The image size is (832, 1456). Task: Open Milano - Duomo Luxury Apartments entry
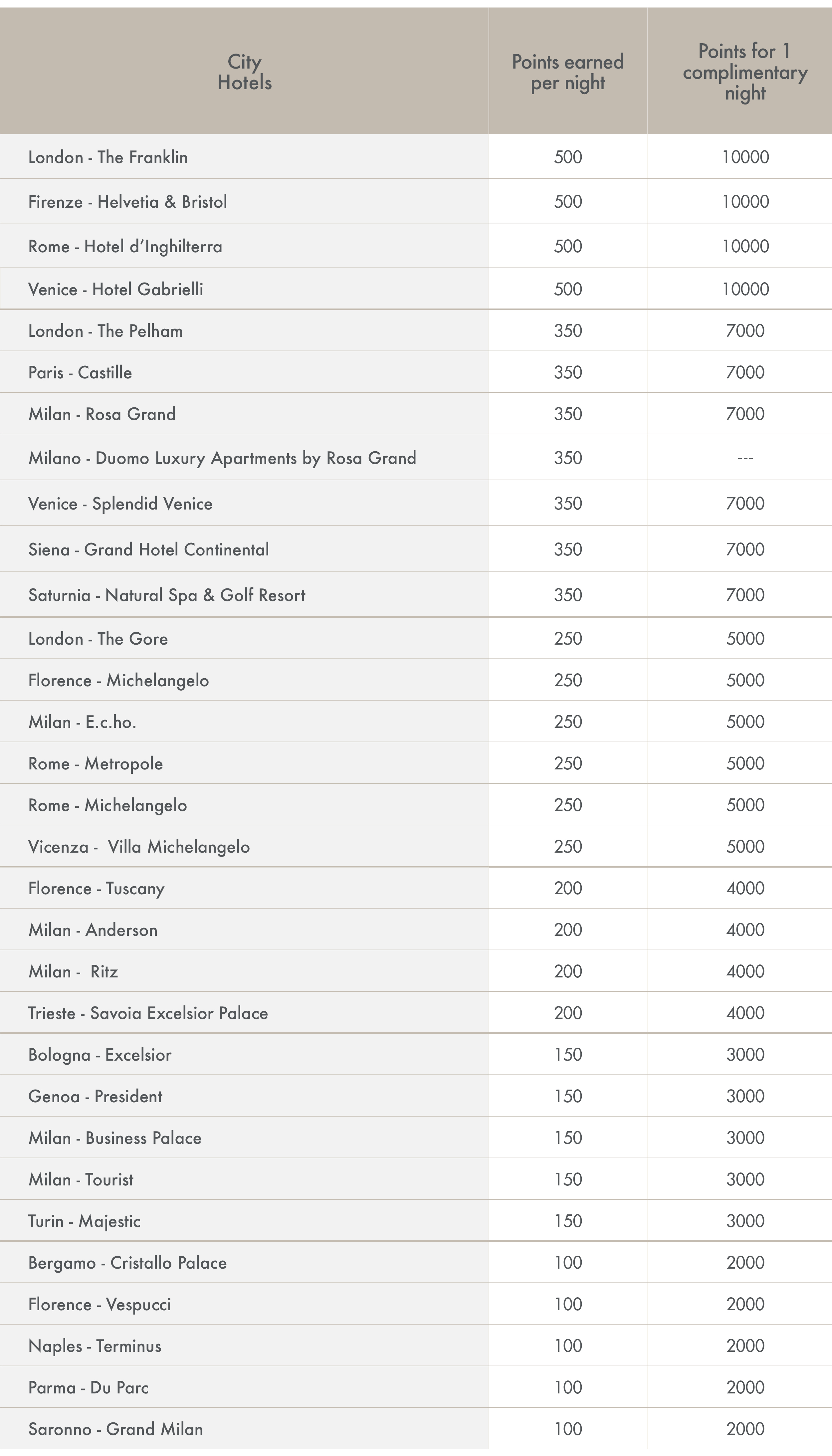tap(222, 458)
